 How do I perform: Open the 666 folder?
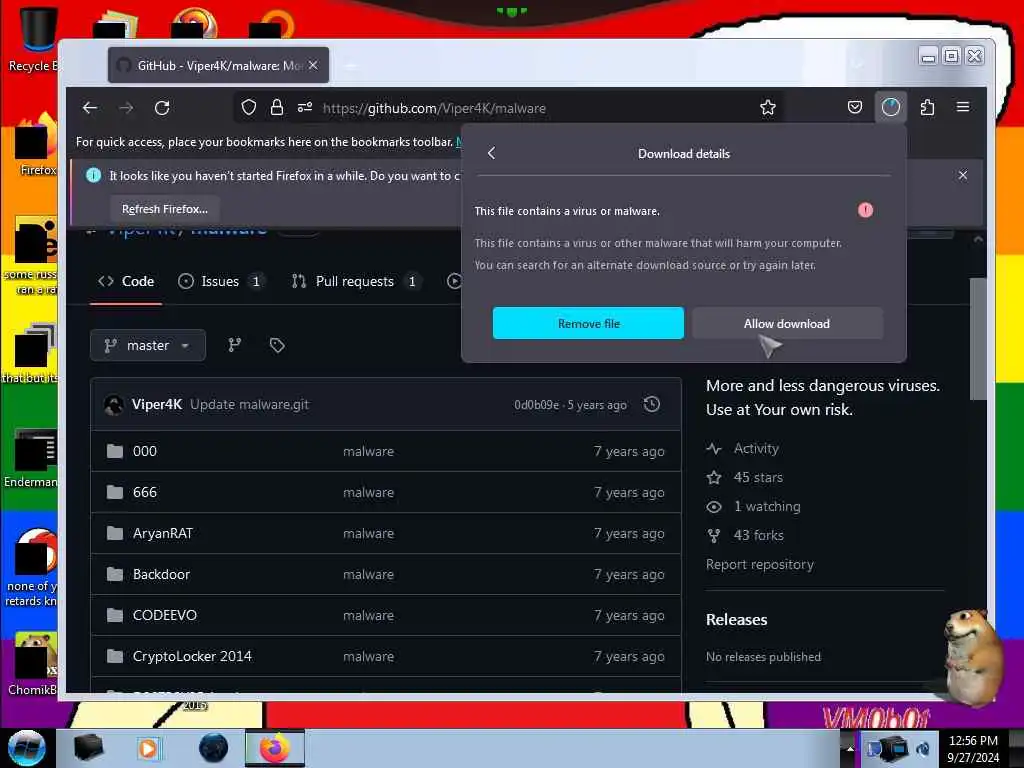pos(144,492)
